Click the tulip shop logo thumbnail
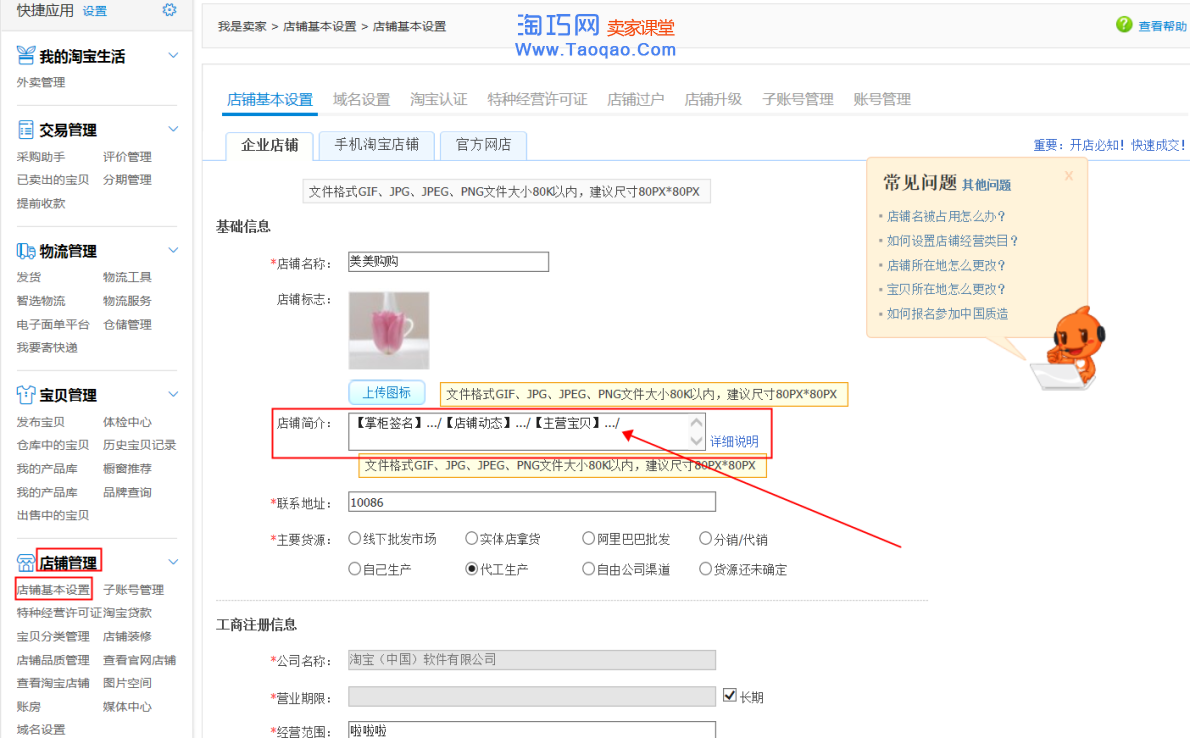The height and width of the screenshot is (738, 1190). click(x=389, y=330)
